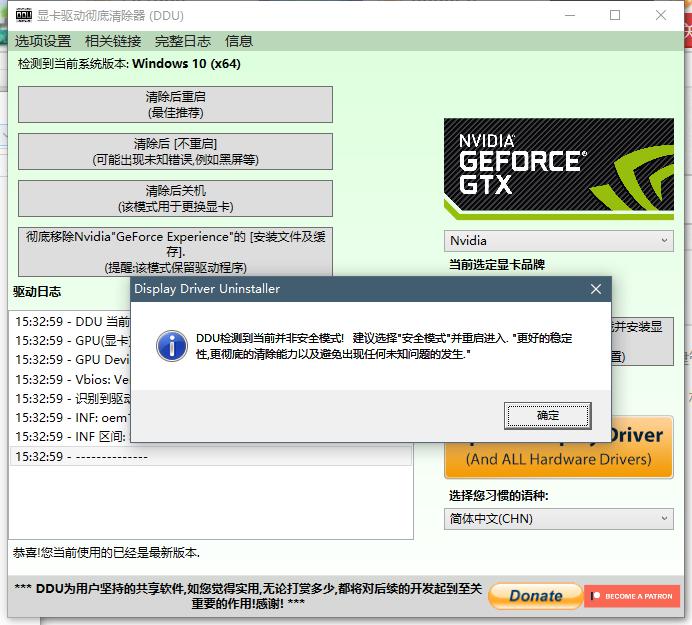692x625 pixels.
Task: Expand the Nvidia brand dropdown
Action: (x=559, y=241)
